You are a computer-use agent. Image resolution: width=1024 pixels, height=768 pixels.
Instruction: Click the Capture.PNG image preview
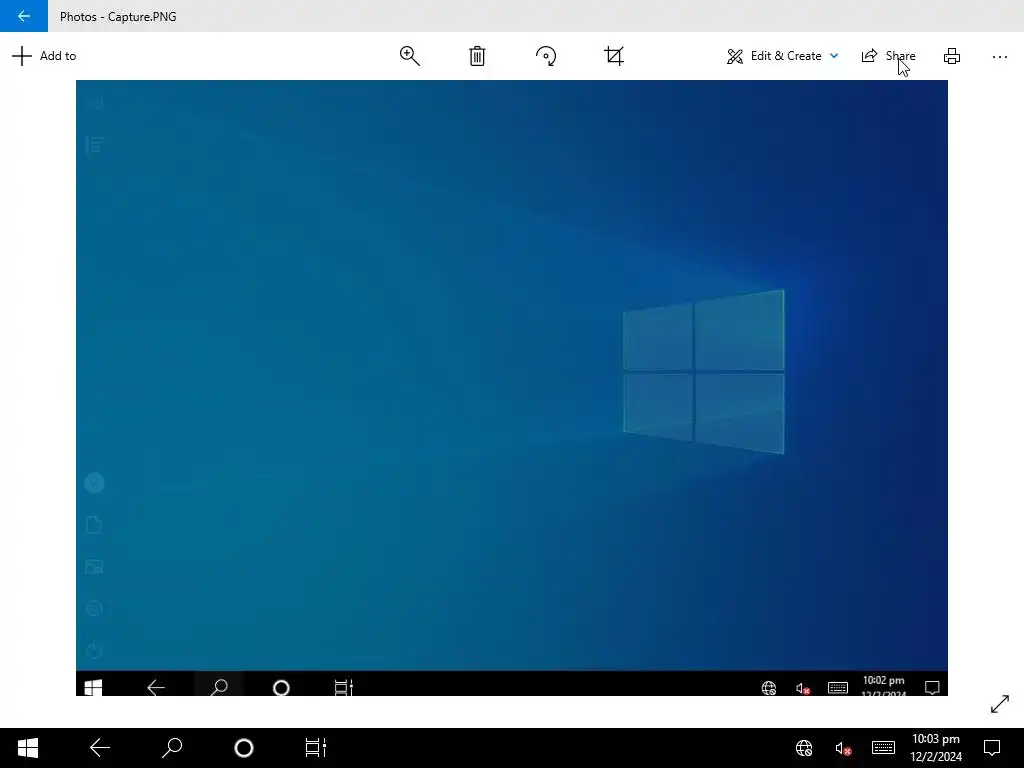point(512,388)
